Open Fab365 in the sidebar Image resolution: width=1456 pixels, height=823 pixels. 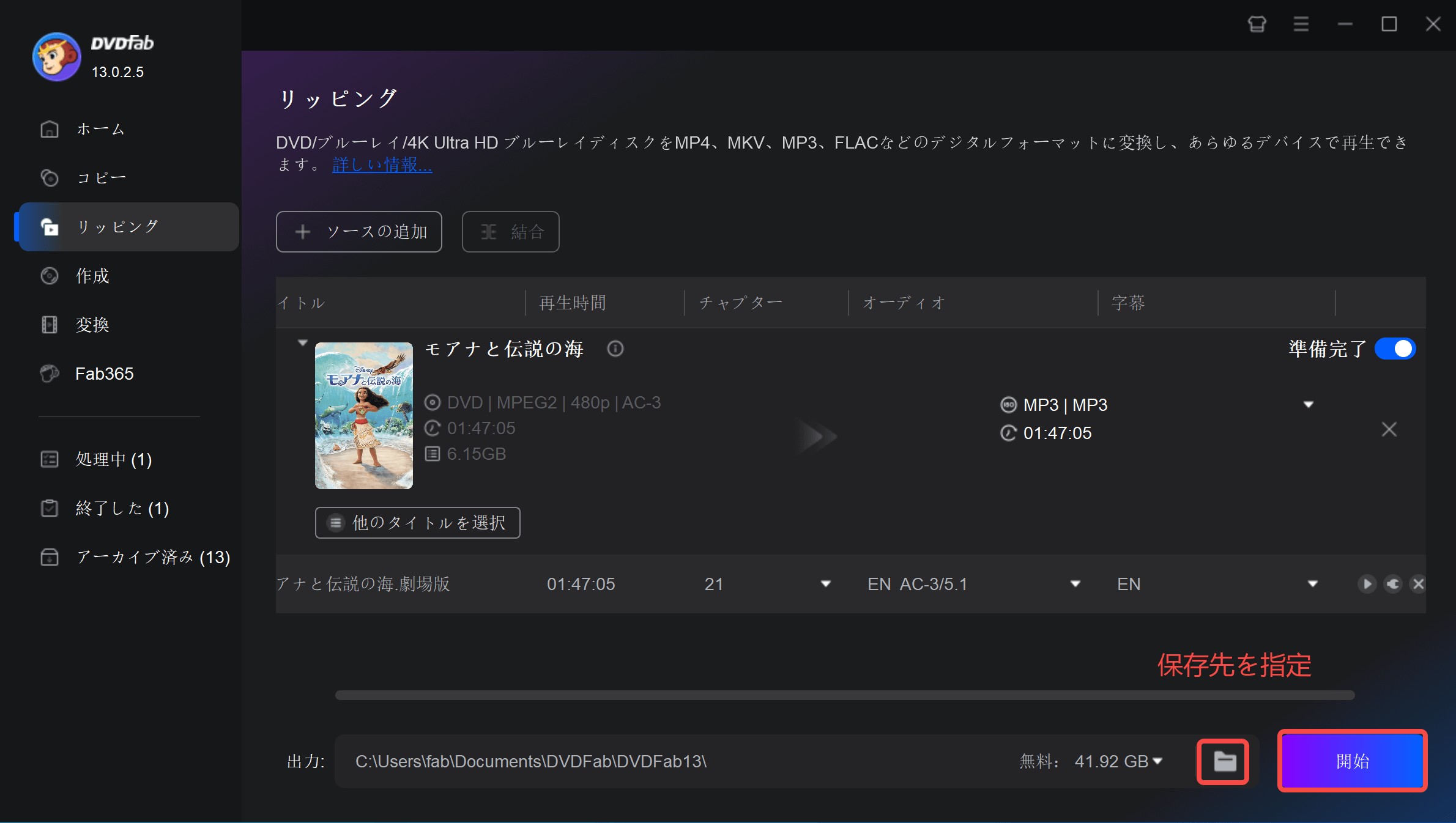128,374
